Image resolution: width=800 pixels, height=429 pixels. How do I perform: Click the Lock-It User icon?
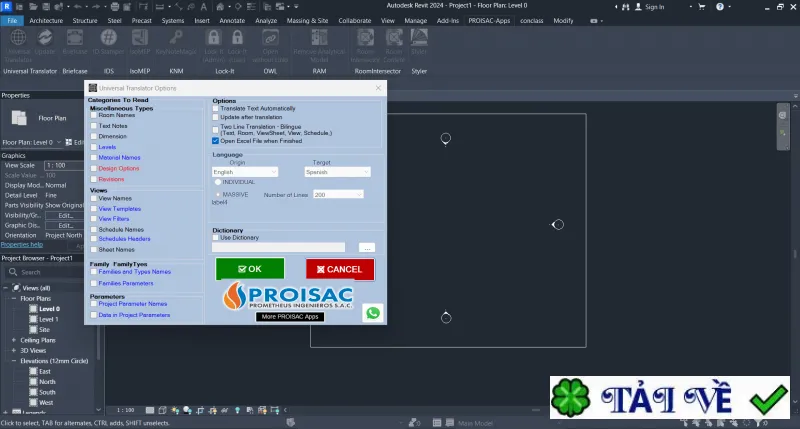click(237, 38)
